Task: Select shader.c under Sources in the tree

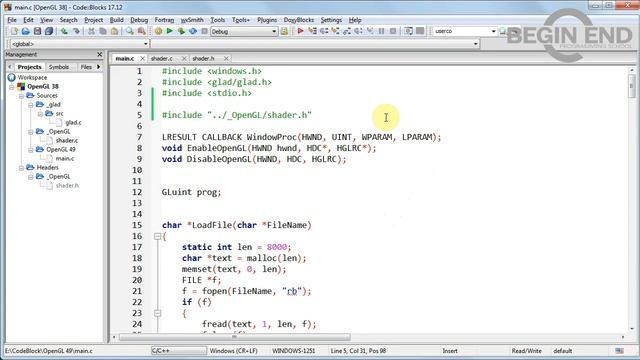Action: (x=67, y=140)
